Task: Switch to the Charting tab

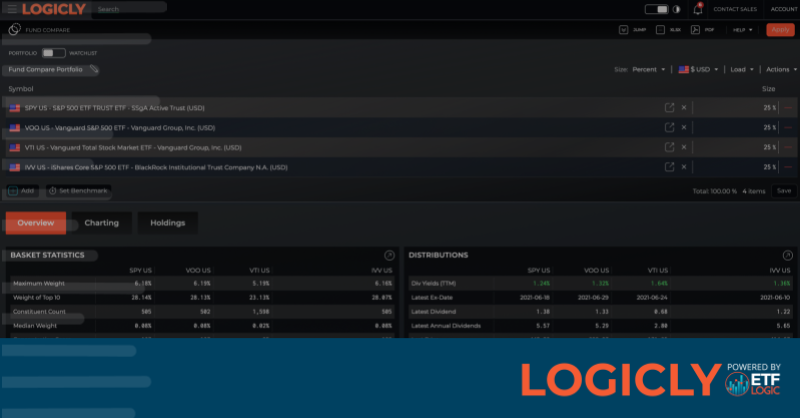Action: coord(101,222)
